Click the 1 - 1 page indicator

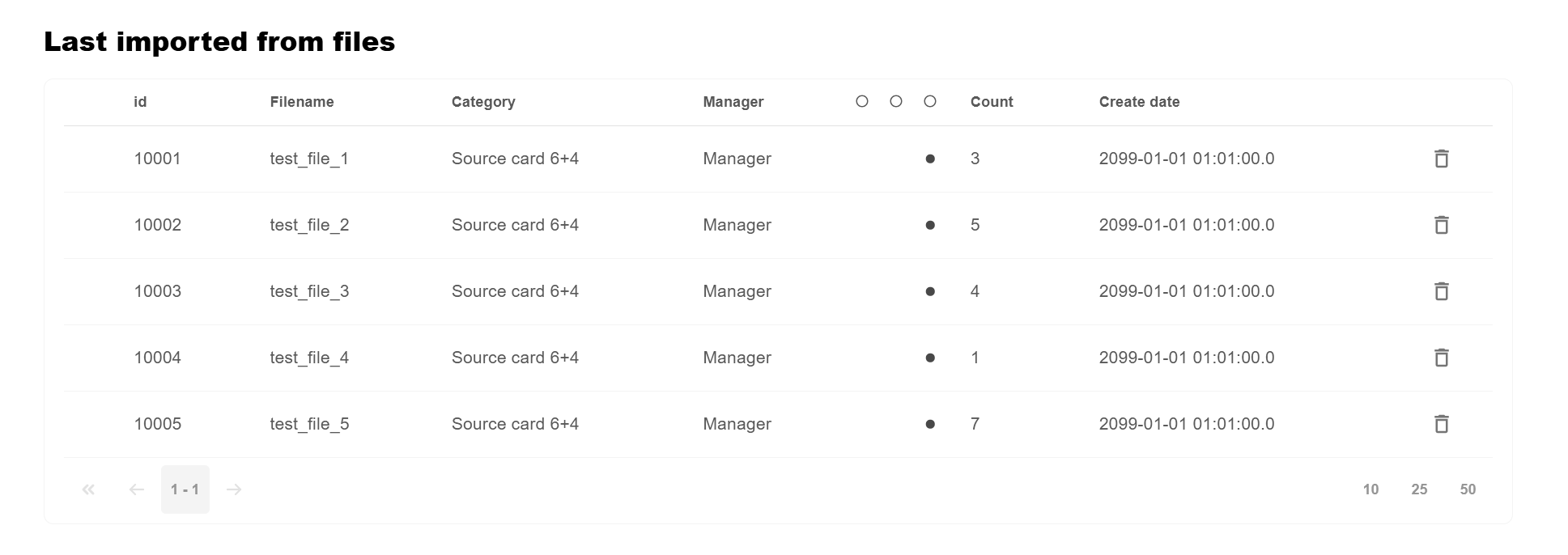click(x=185, y=489)
